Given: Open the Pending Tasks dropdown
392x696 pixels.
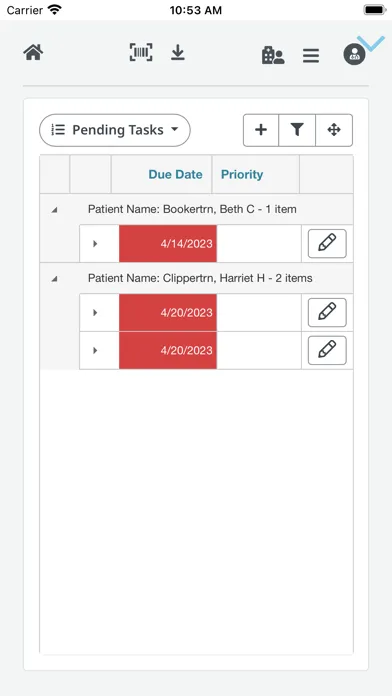Looking at the screenshot, I should coord(115,130).
